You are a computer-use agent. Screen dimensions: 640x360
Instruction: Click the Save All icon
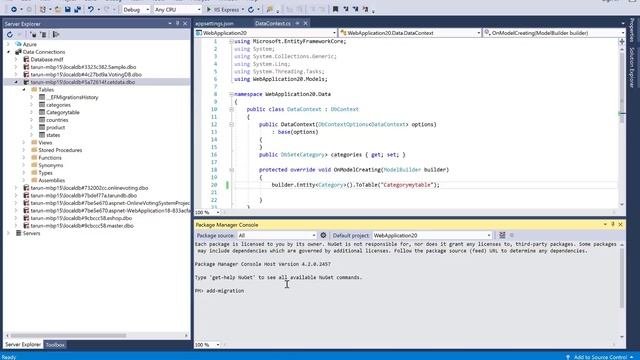point(77,9)
